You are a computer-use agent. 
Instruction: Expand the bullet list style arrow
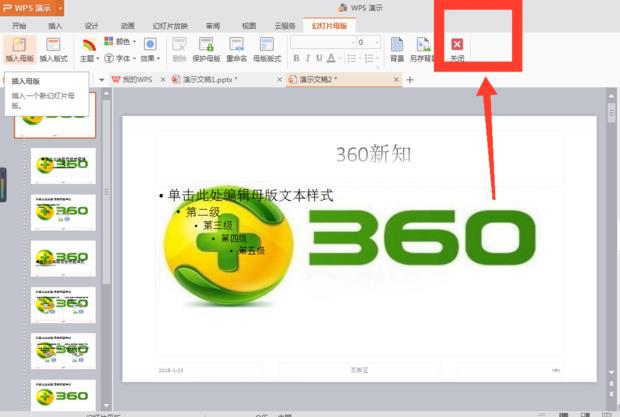[x=360, y=58]
